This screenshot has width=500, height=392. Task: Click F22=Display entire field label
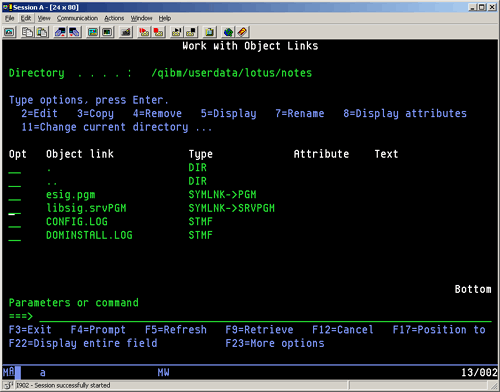(x=83, y=343)
